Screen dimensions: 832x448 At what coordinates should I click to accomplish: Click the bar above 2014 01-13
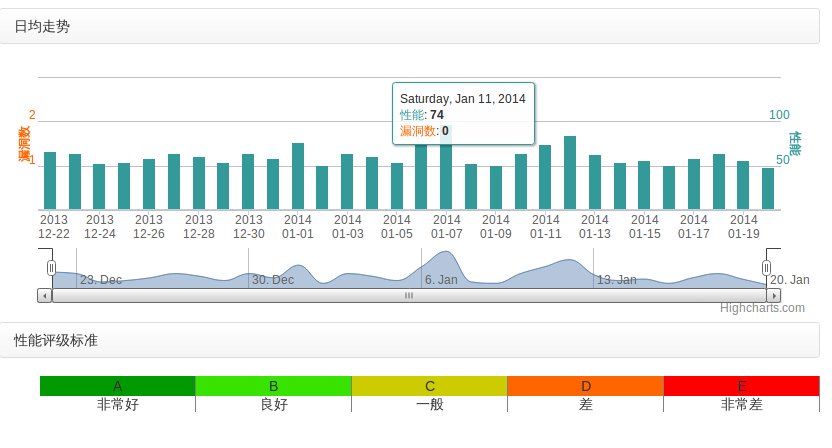[x=595, y=182]
